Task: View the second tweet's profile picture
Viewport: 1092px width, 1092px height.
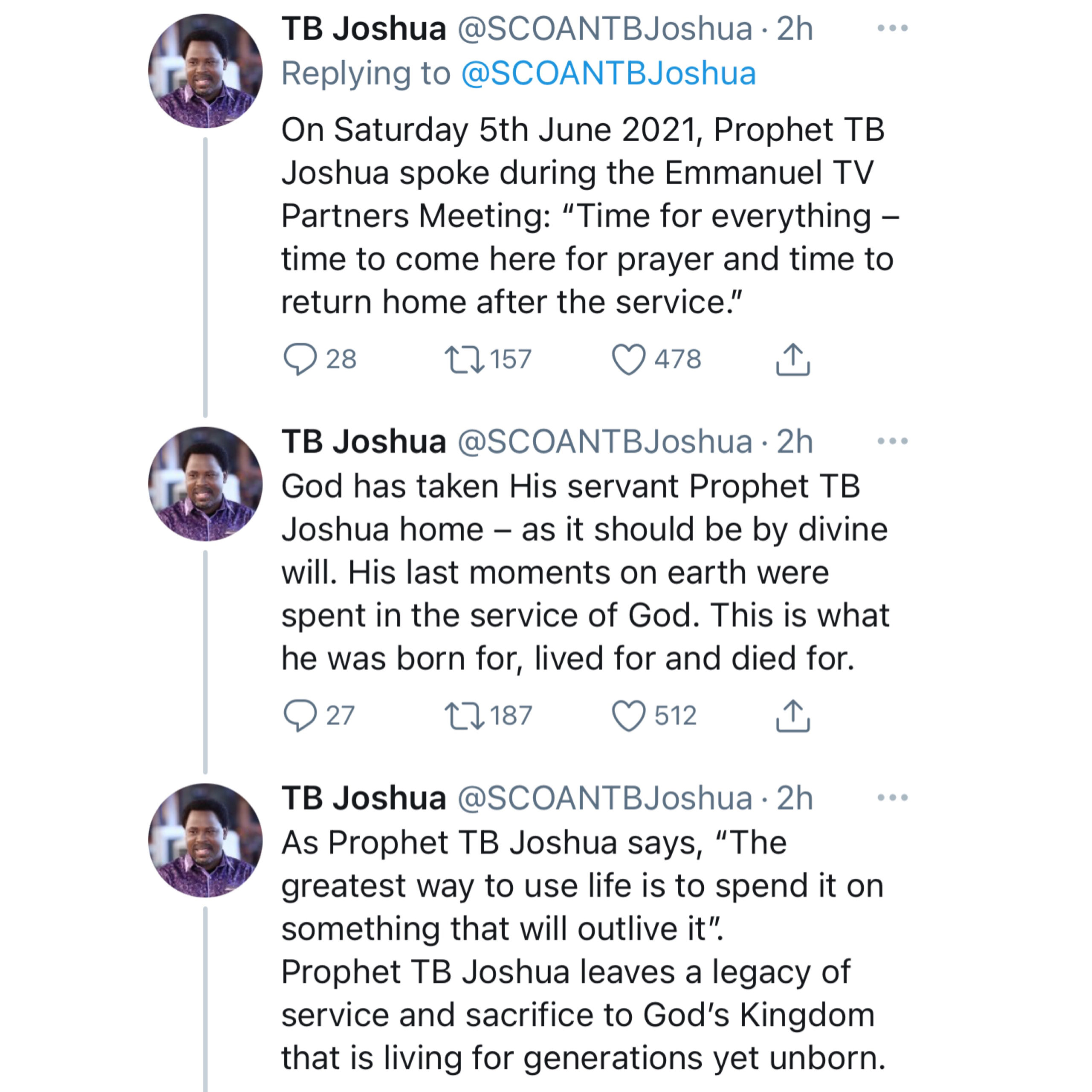Action: 205,484
